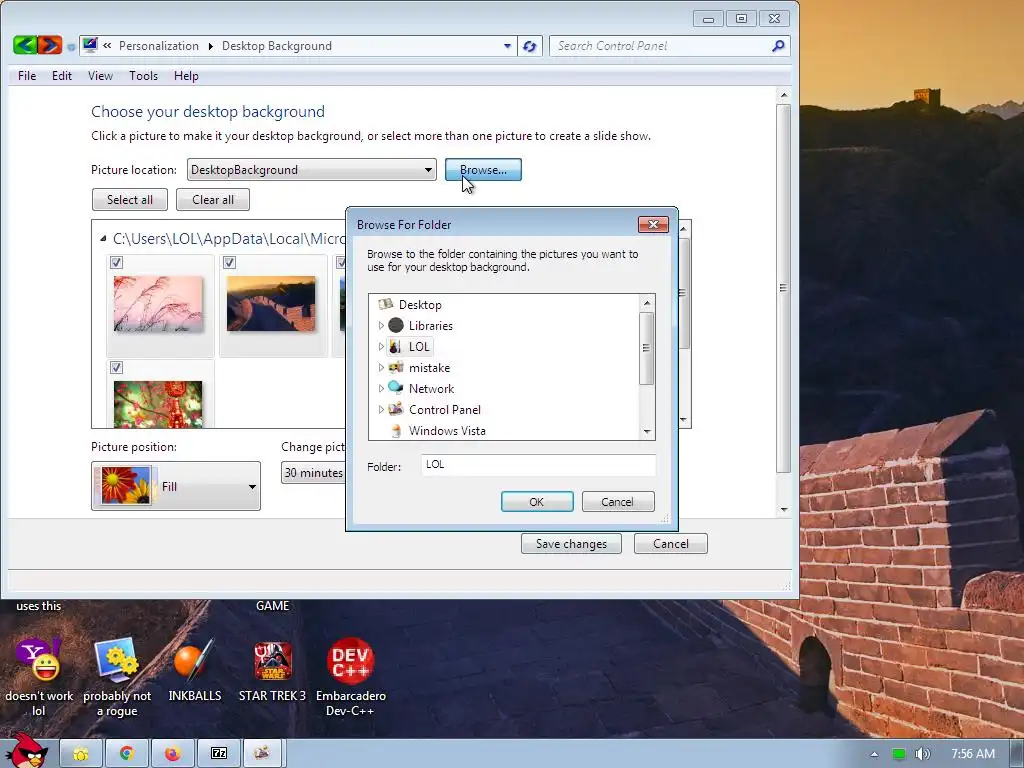This screenshot has height=768, width=1024.
Task: Open the 30 minutes interval dropdown
Action: pos(313,473)
